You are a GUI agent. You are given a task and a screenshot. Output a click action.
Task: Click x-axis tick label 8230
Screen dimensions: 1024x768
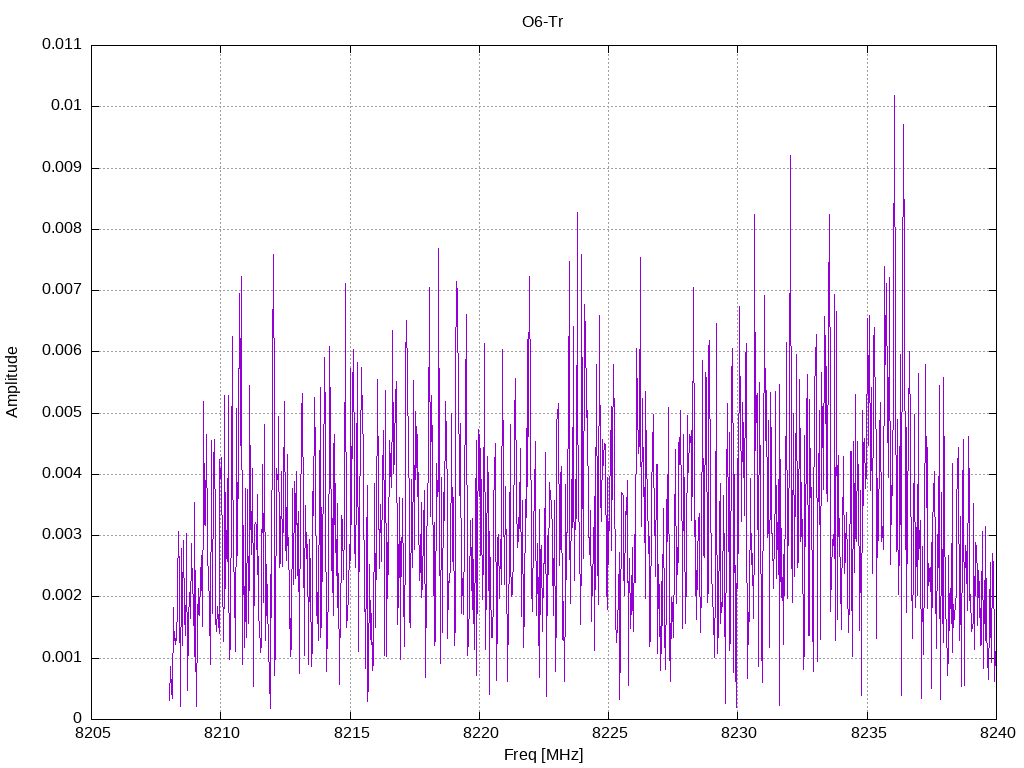(x=739, y=733)
